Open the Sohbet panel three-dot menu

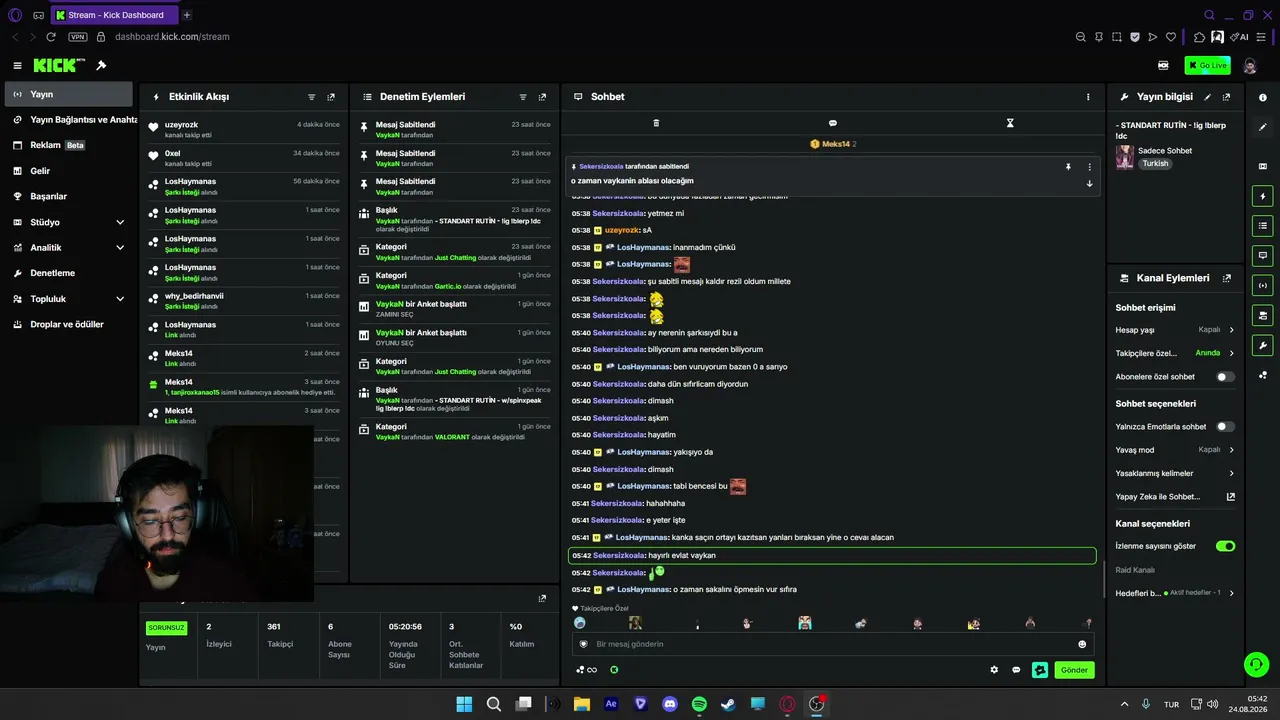point(1088,97)
